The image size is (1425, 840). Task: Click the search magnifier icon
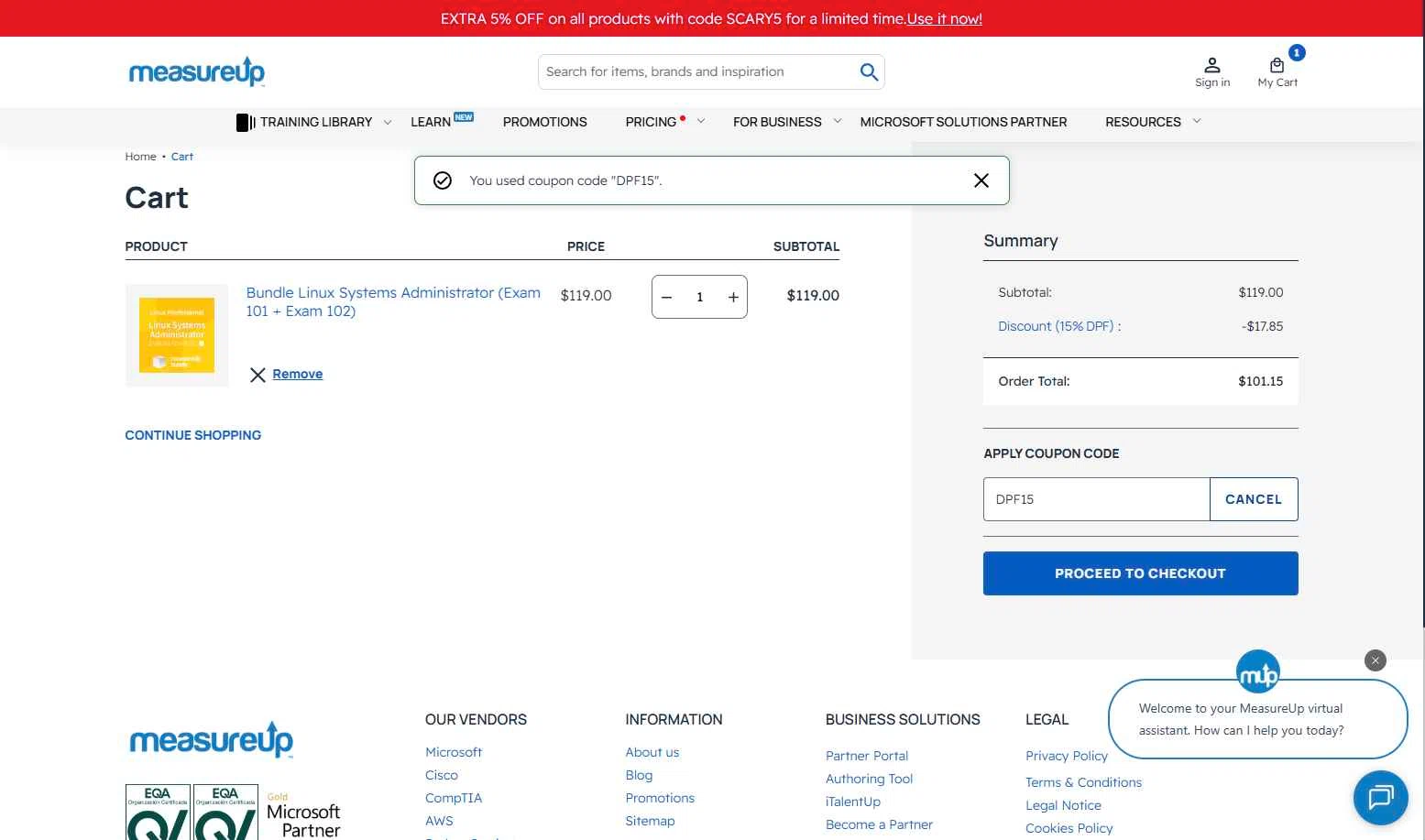click(x=869, y=71)
